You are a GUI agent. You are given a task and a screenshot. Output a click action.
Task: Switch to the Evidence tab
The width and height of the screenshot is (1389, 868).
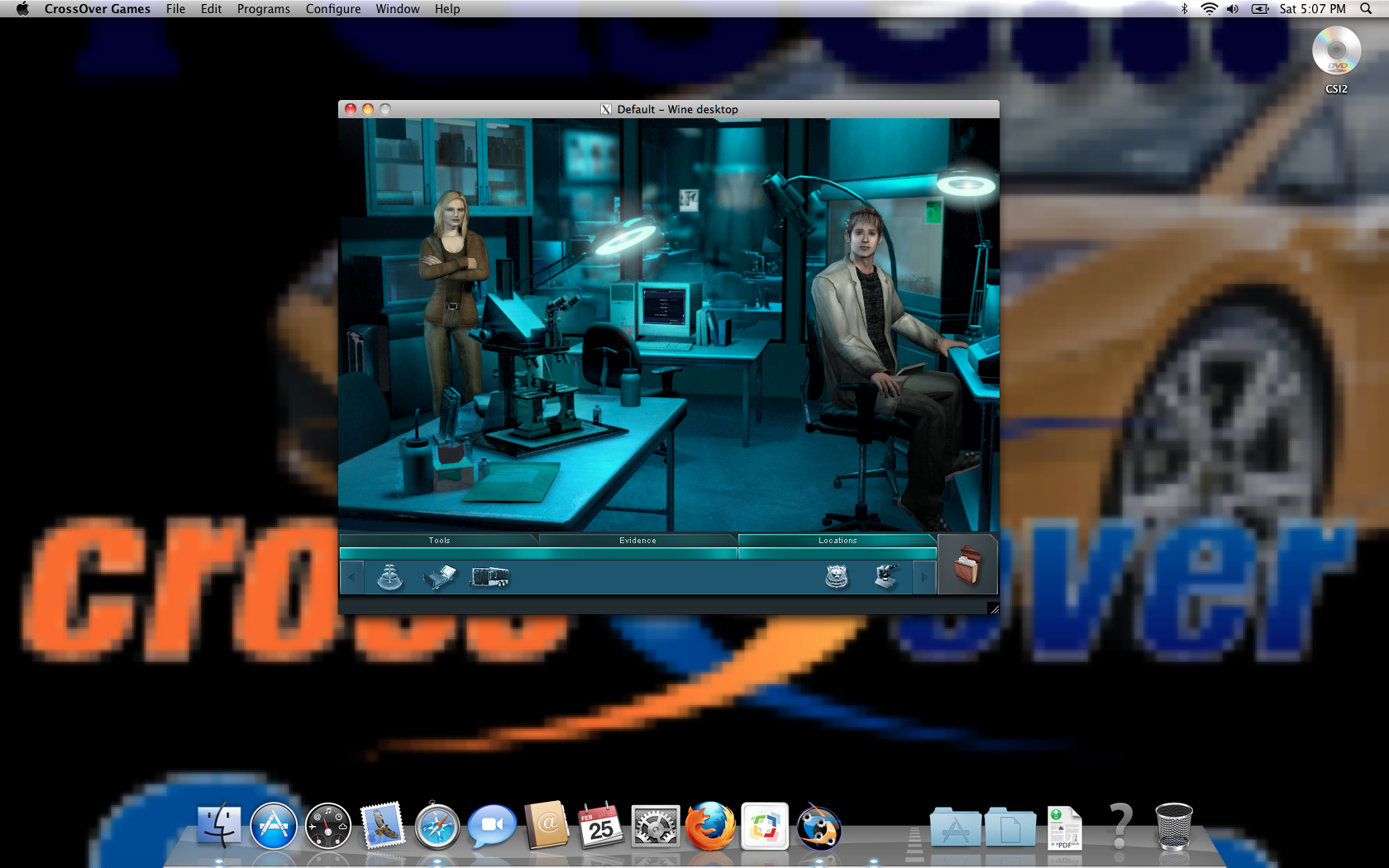click(x=637, y=540)
